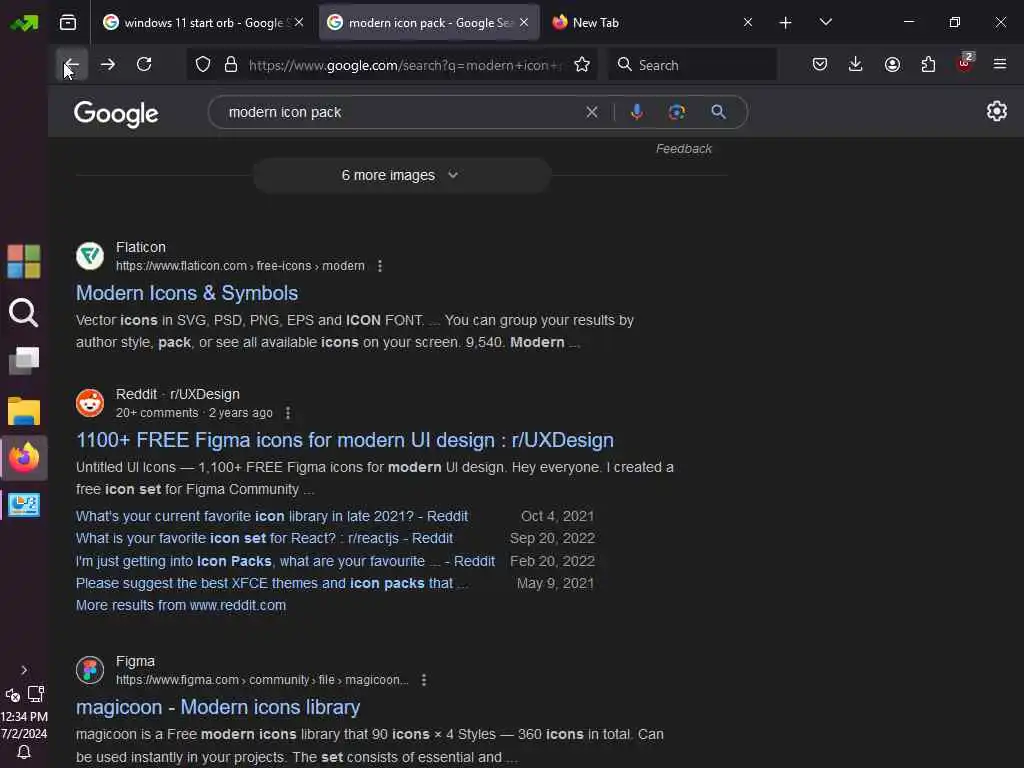Open More results from www.reddit.com

coord(181,605)
